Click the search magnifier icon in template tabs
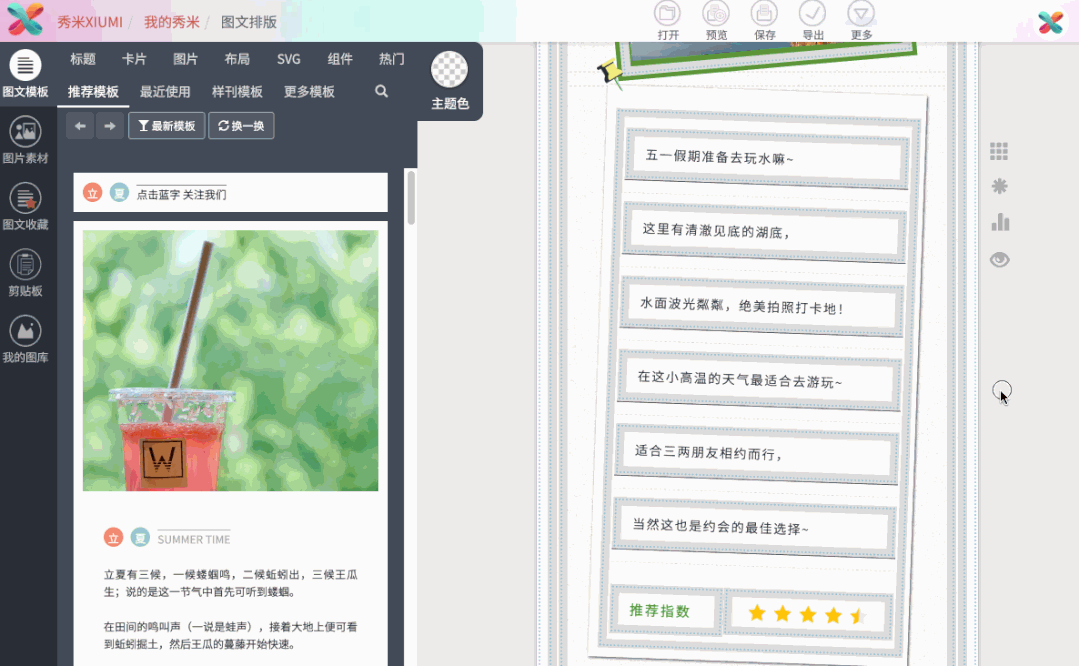Viewport: 1079px width, 666px height. (x=381, y=92)
